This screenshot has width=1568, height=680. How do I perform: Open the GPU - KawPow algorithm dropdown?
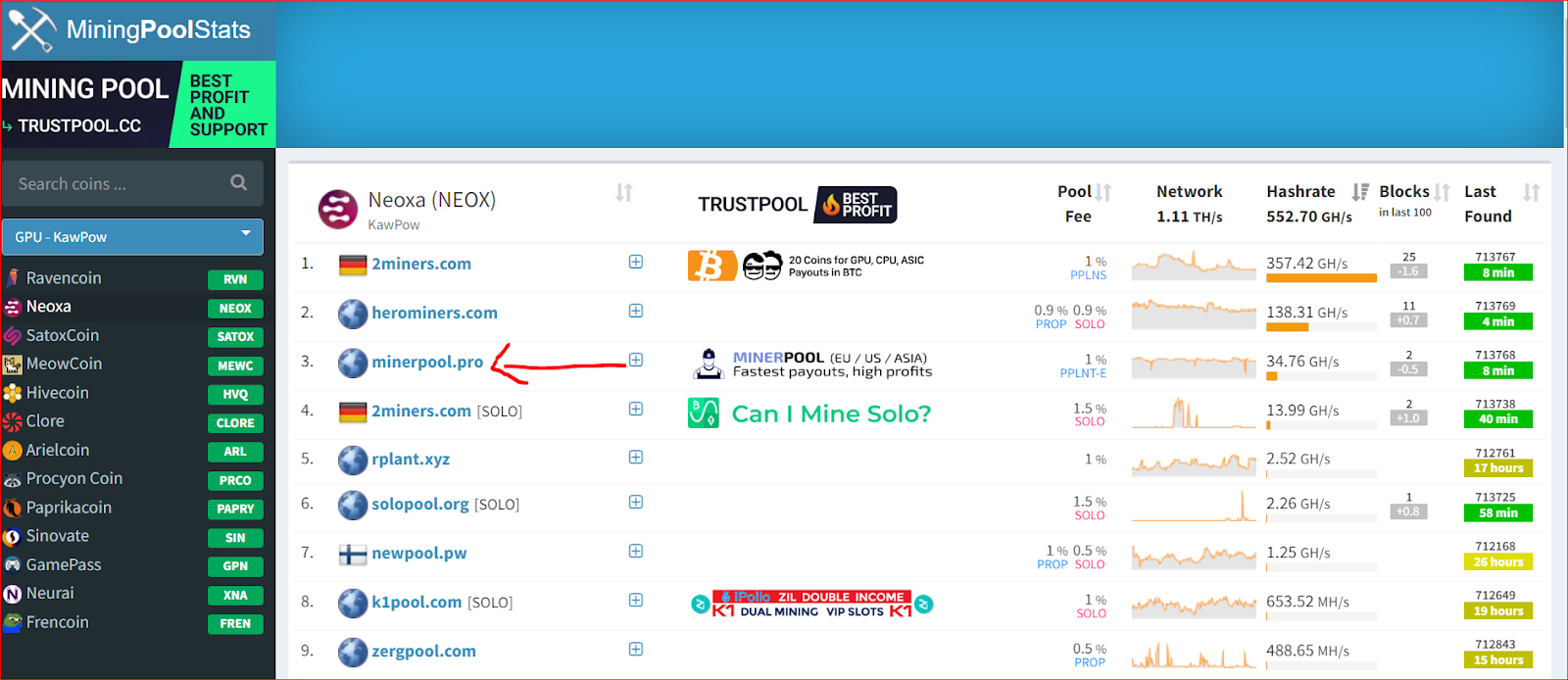pyautogui.click(x=132, y=237)
